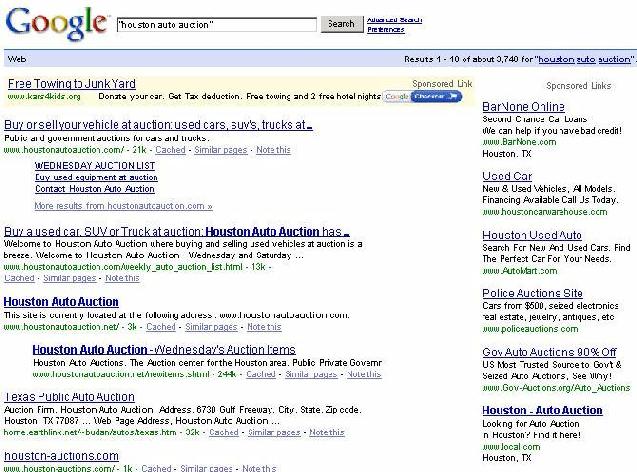
Task: Open the Houston Auto Auction .net result title
Action: click(x=61, y=302)
